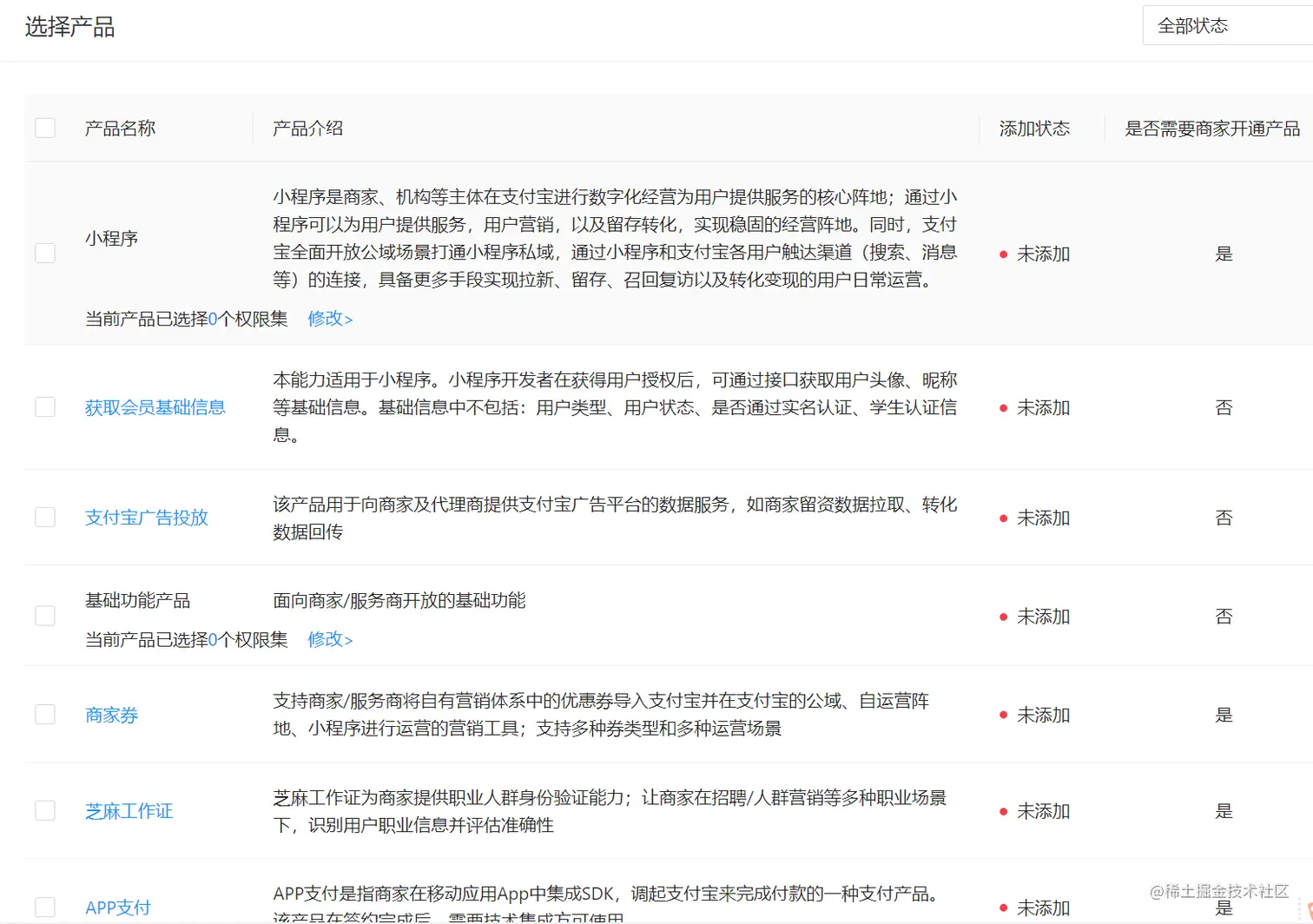Image resolution: width=1313 pixels, height=924 pixels.
Task: Open the 支付宝广告投放 product link
Action: pyautogui.click(x=147, y=518)
